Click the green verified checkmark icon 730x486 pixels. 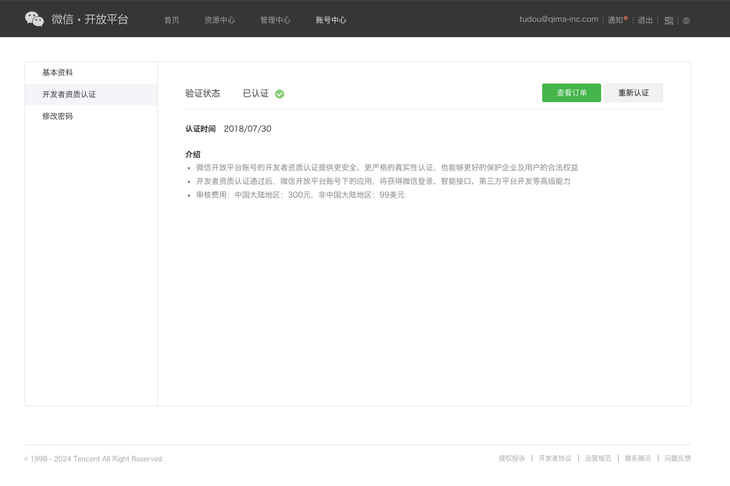[279, 94]
